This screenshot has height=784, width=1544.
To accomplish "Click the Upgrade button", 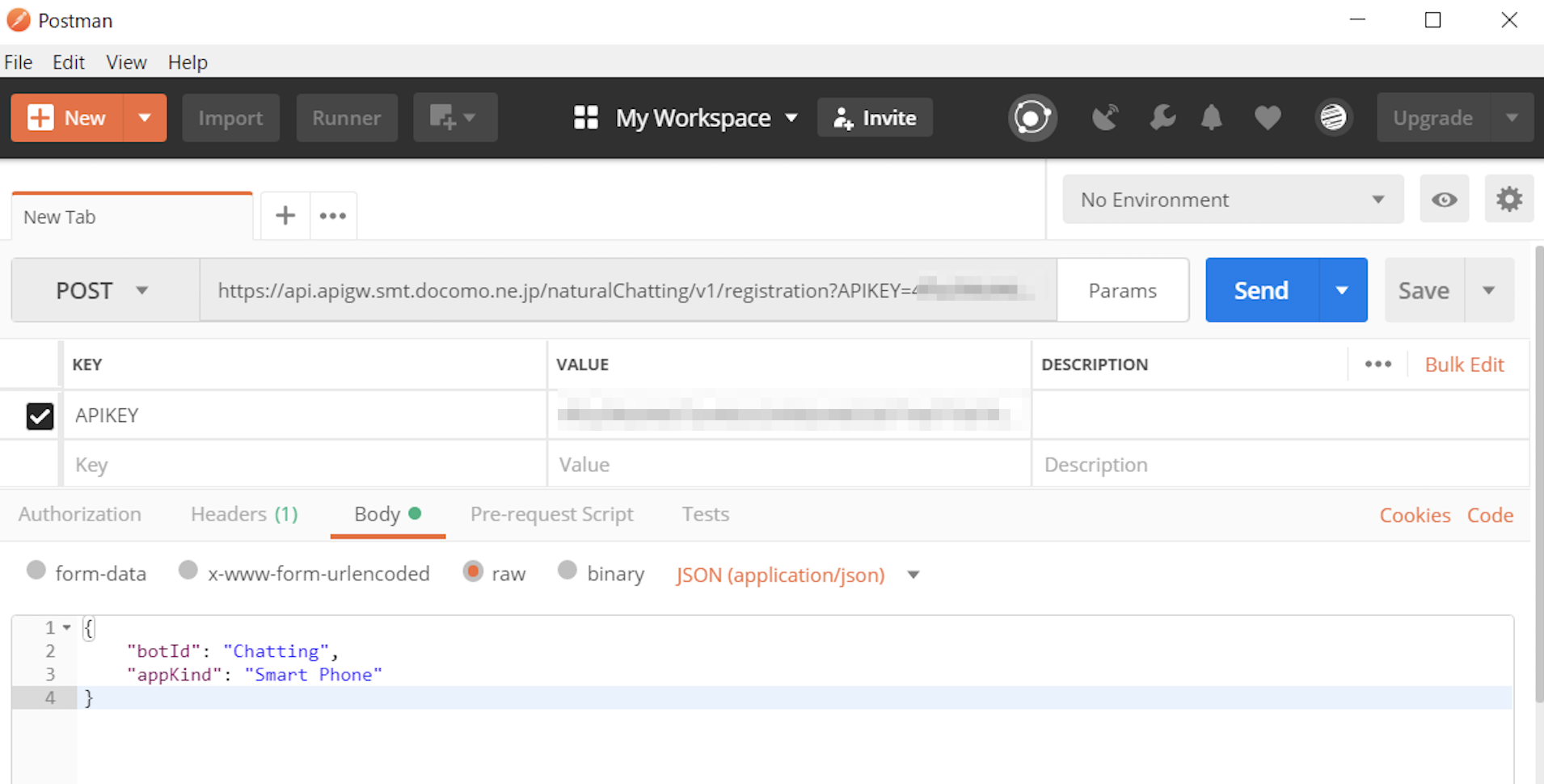I will [1432, 118].
